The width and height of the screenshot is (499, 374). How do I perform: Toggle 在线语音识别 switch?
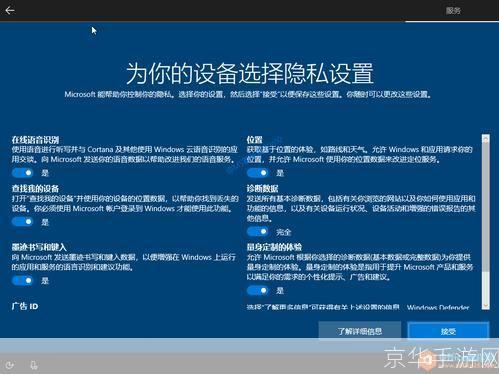point(22,173)
